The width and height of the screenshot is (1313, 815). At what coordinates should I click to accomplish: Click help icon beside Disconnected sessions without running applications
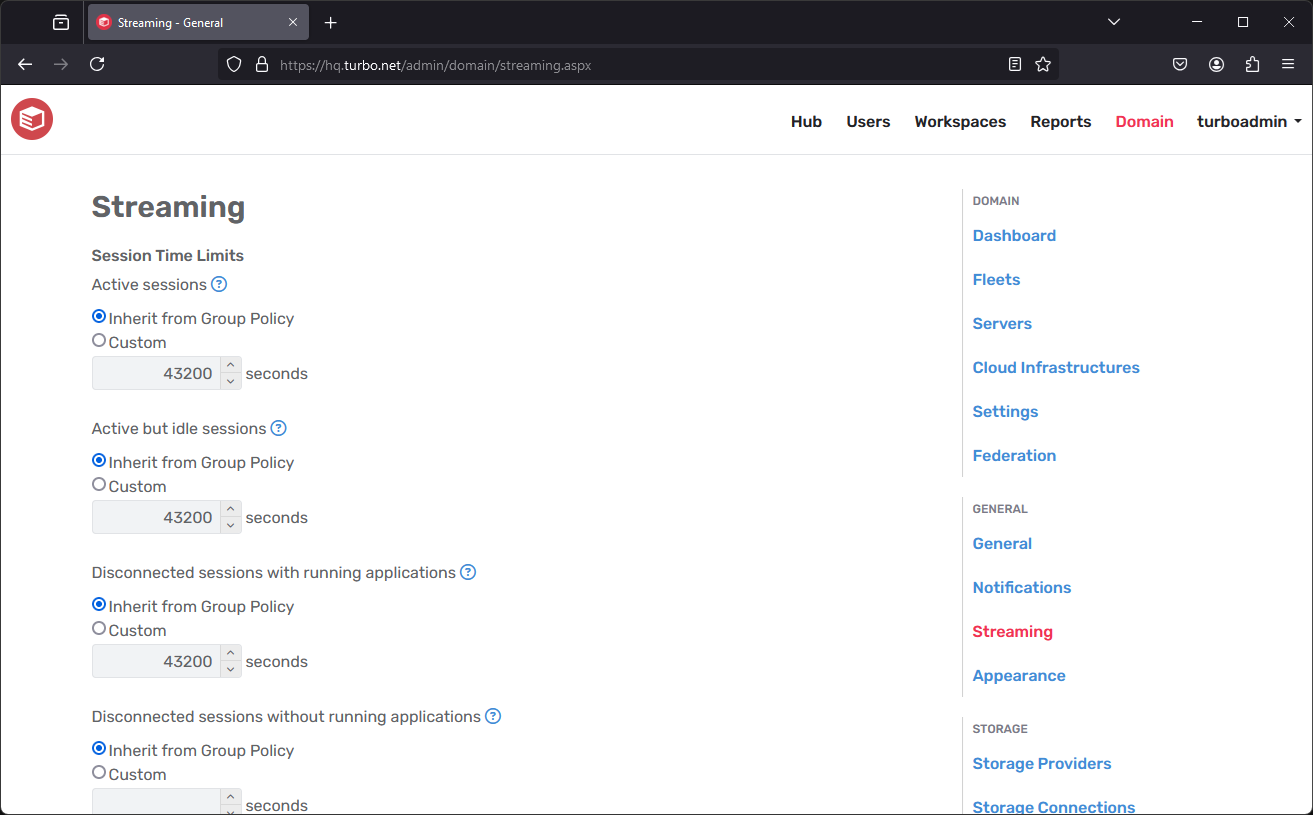pyautogui.click(x=493, y=716)
